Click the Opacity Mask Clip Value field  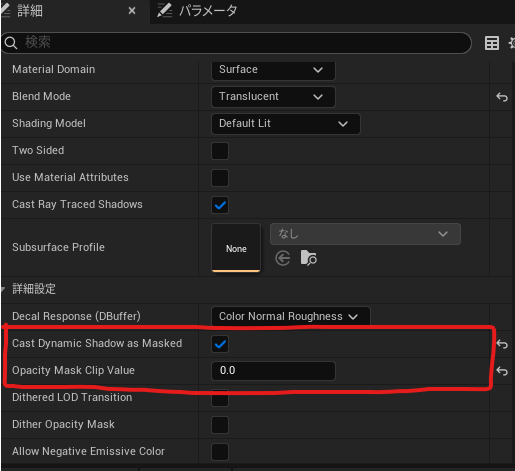coord(273,371)
